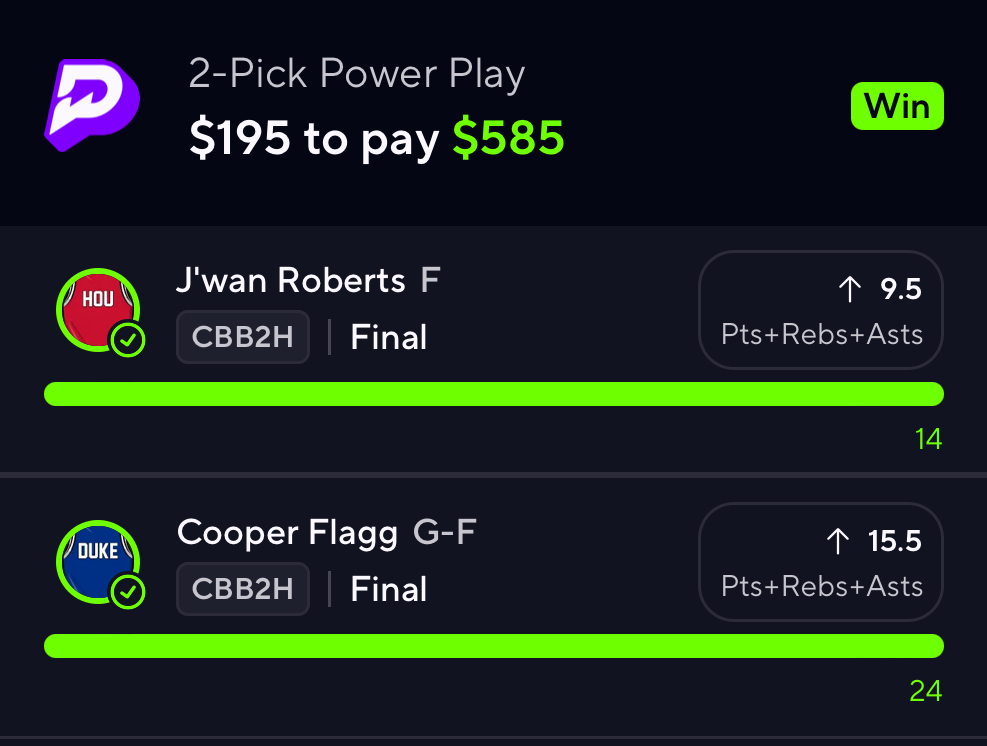Open the 9.5 Pts+Rebs+Asts projection box
Image resolution: width=987 pixels, height=746 pixels.
click(820, 310)
